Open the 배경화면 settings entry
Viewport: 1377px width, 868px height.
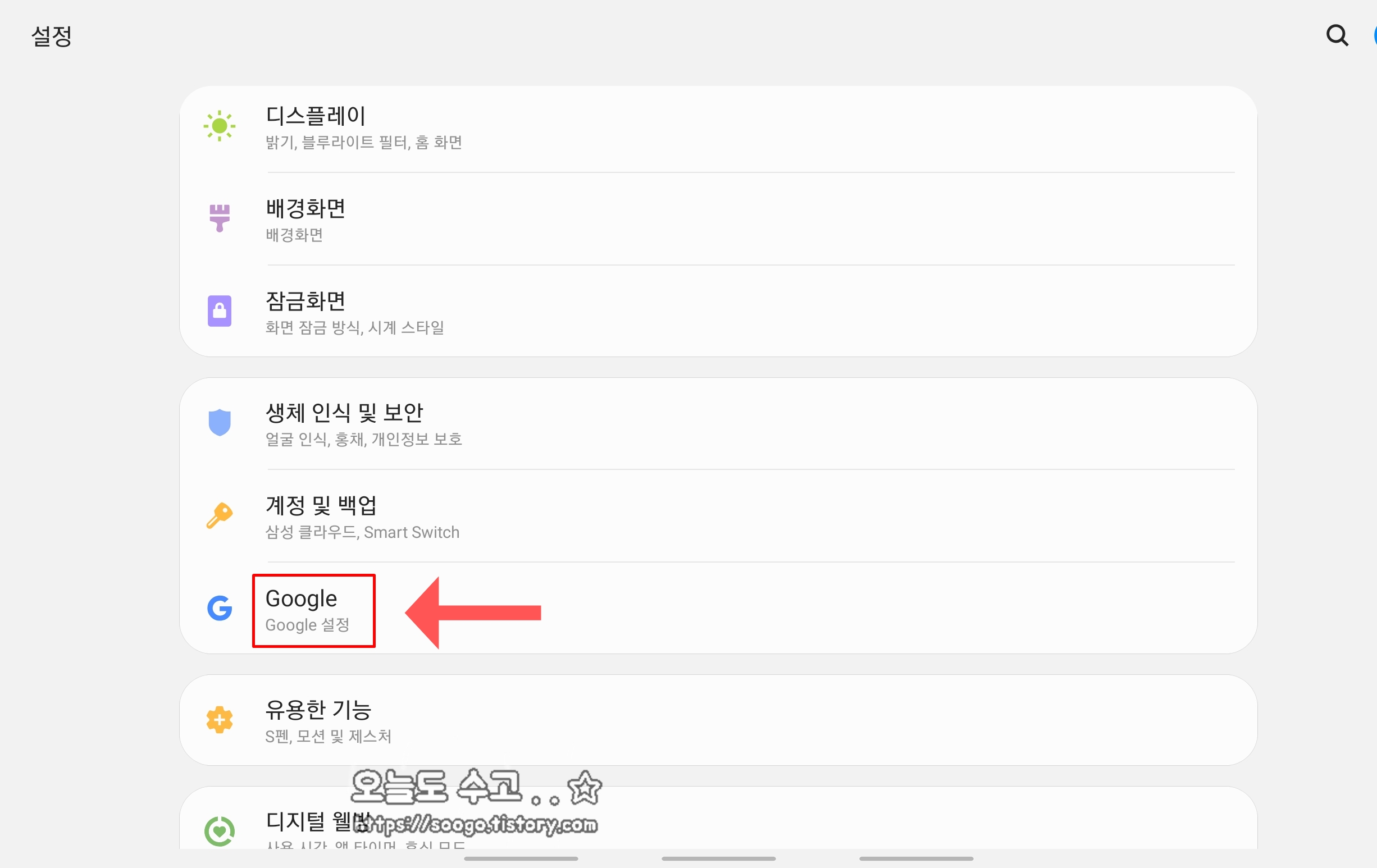point(718,219)
